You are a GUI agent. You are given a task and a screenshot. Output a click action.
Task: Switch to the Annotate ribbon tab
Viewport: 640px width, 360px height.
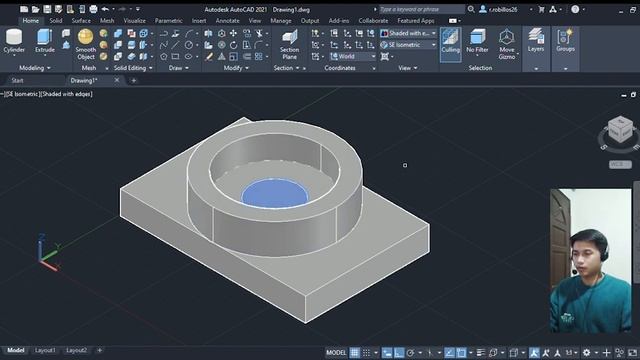pos(227,20)
